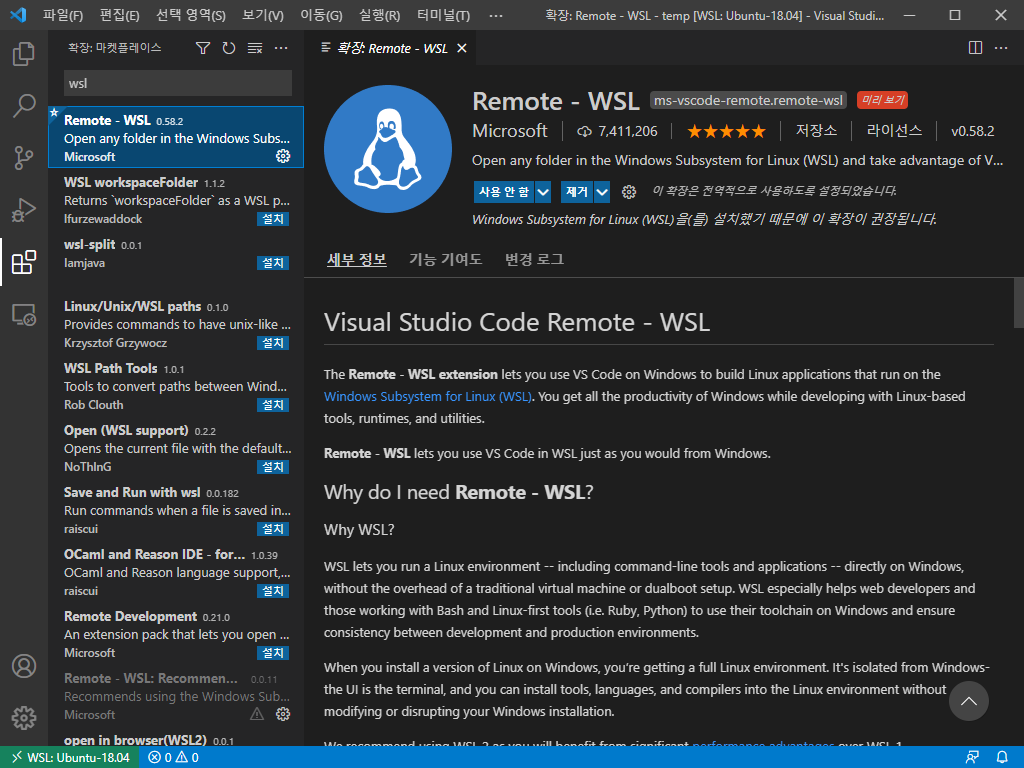This screenshot has width=1024, height=768.
Task: Click the scroll-to-top arrow button
Action: pos(968,701)
